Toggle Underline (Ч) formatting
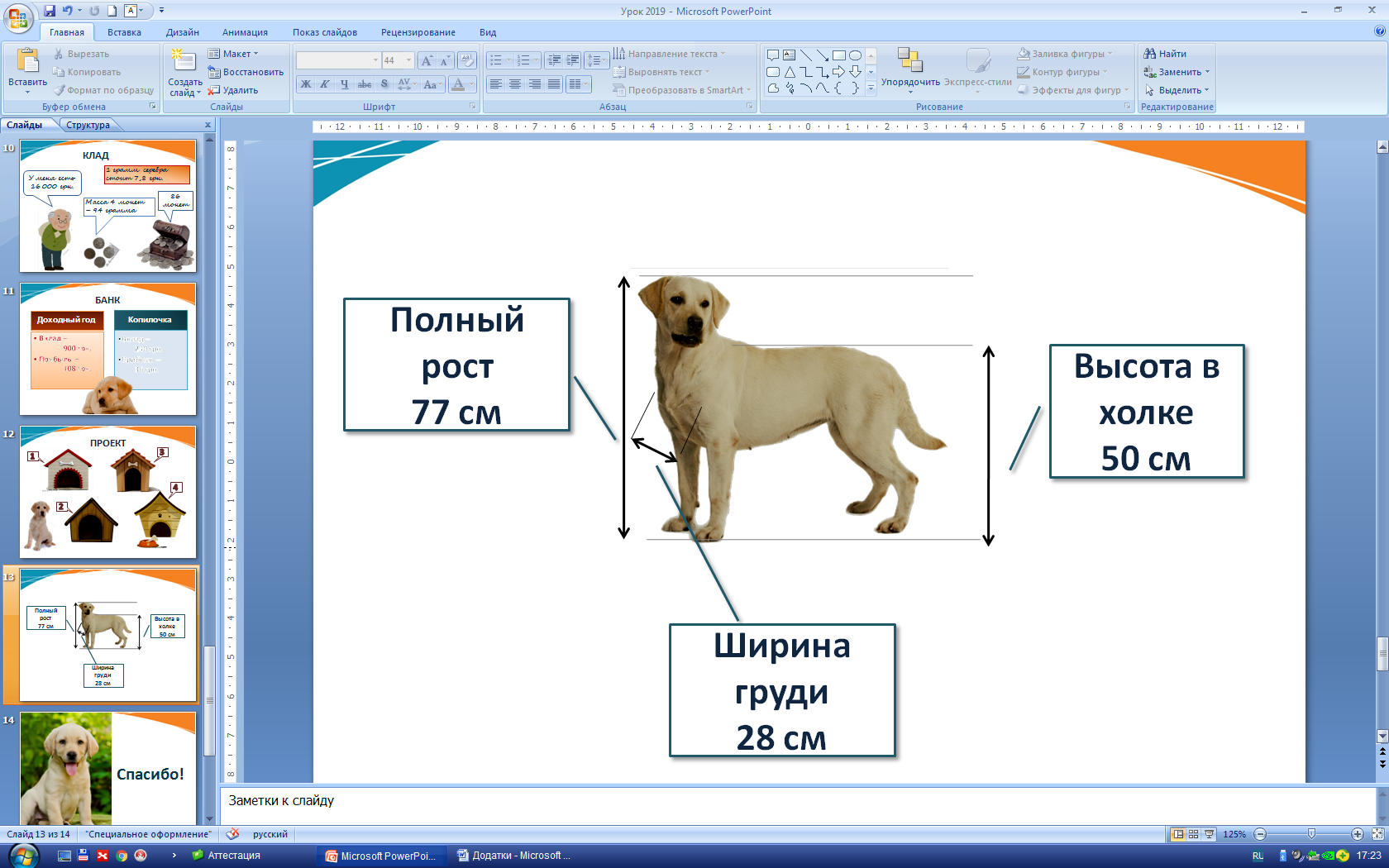Viewport: 1389px width, 868px height. tap(345, 84)
